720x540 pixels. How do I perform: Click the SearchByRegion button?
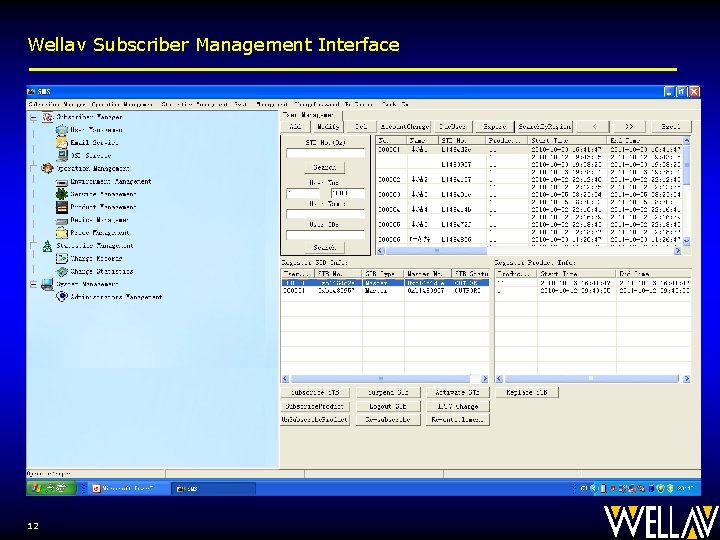(544, 126)
